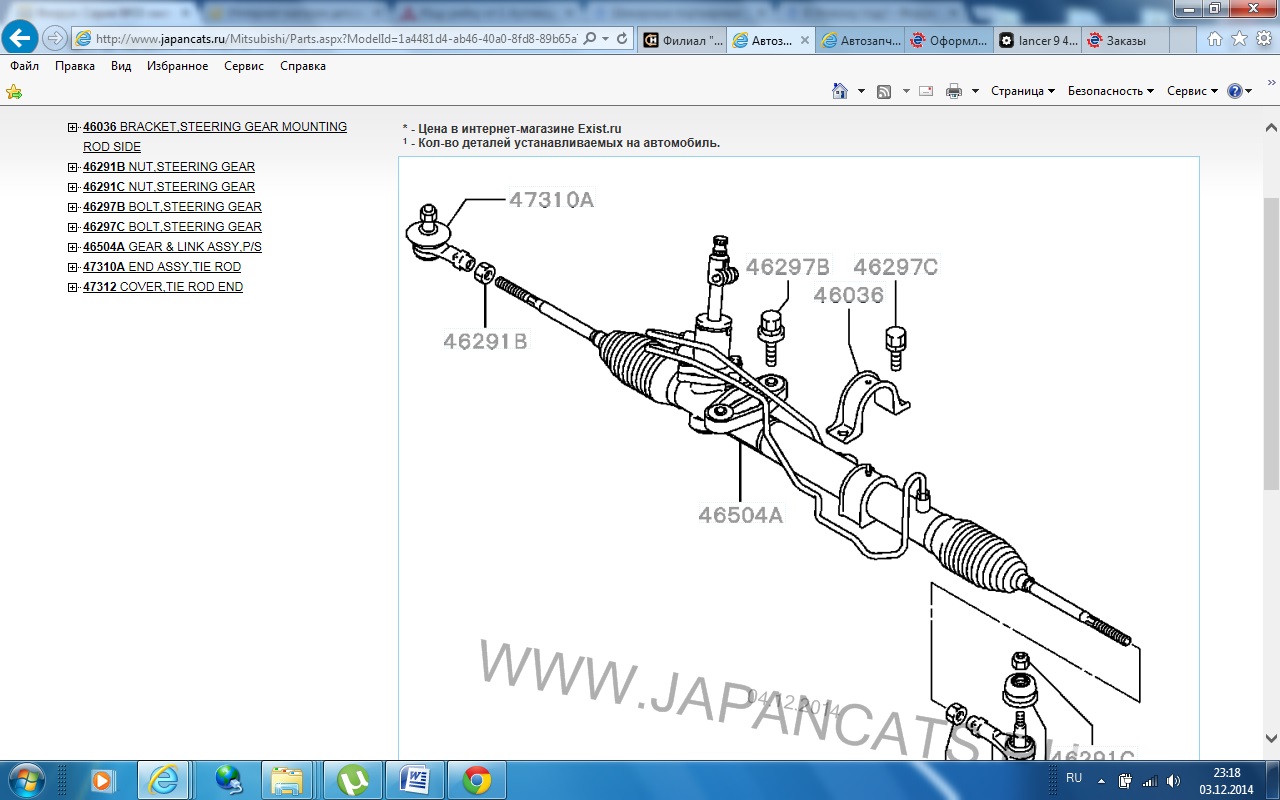Expand the 46504A GEAR & LINK node
Image resolution: width=1280 pixels, height=800 pixels.
click(73, 247)
